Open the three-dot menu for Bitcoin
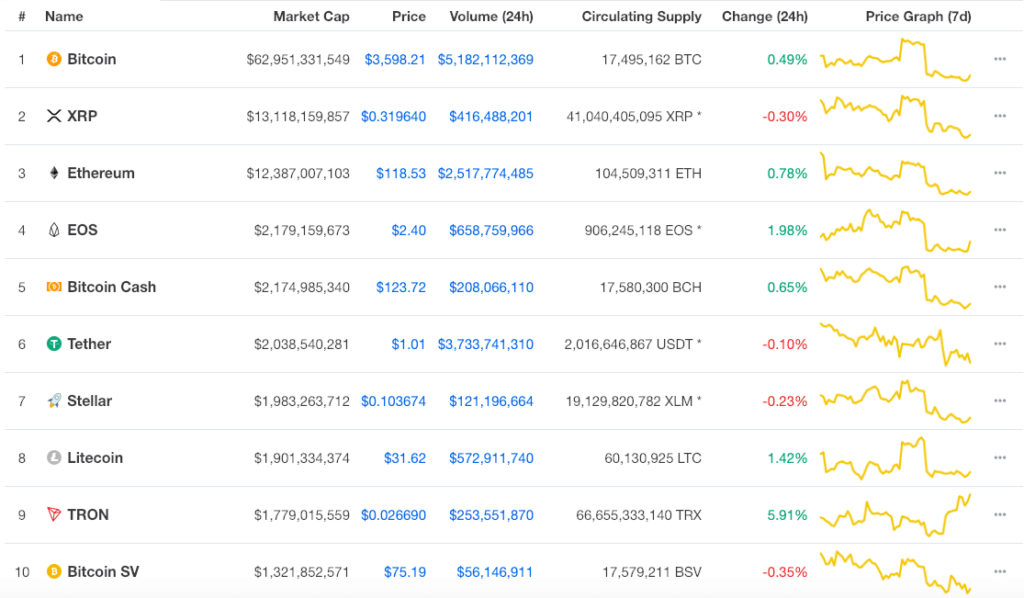The image size is (1024, 598). pos(1000,59)
